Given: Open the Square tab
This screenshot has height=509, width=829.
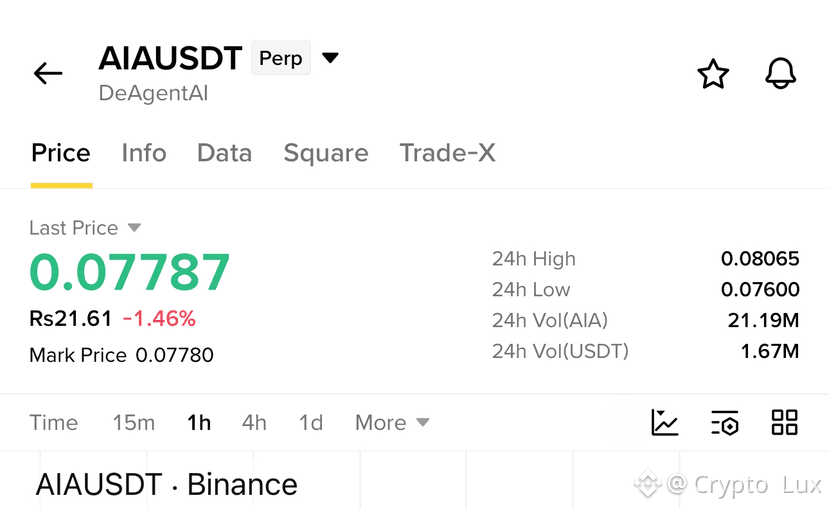Looking at the screenshot, I should [326, 153].
